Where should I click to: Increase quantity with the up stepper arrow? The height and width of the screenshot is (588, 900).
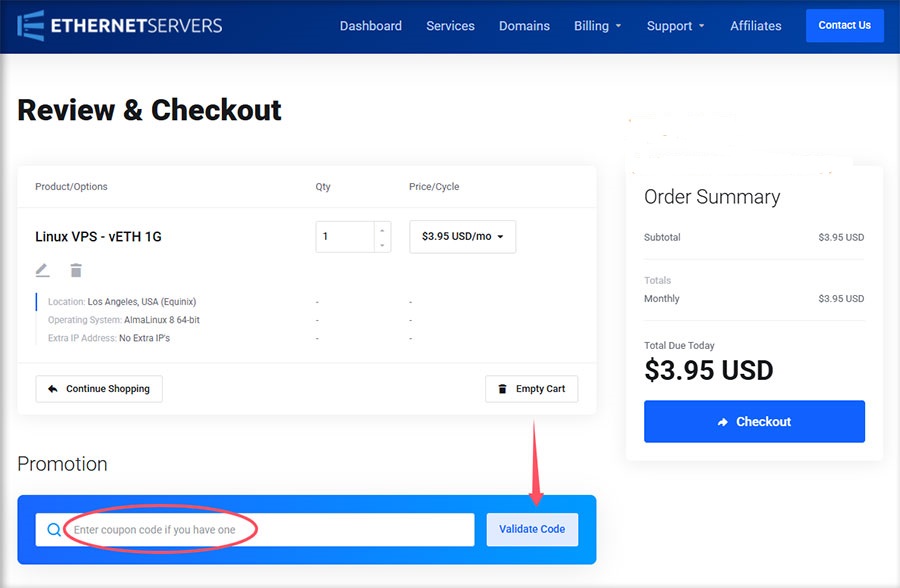[381, 229]
